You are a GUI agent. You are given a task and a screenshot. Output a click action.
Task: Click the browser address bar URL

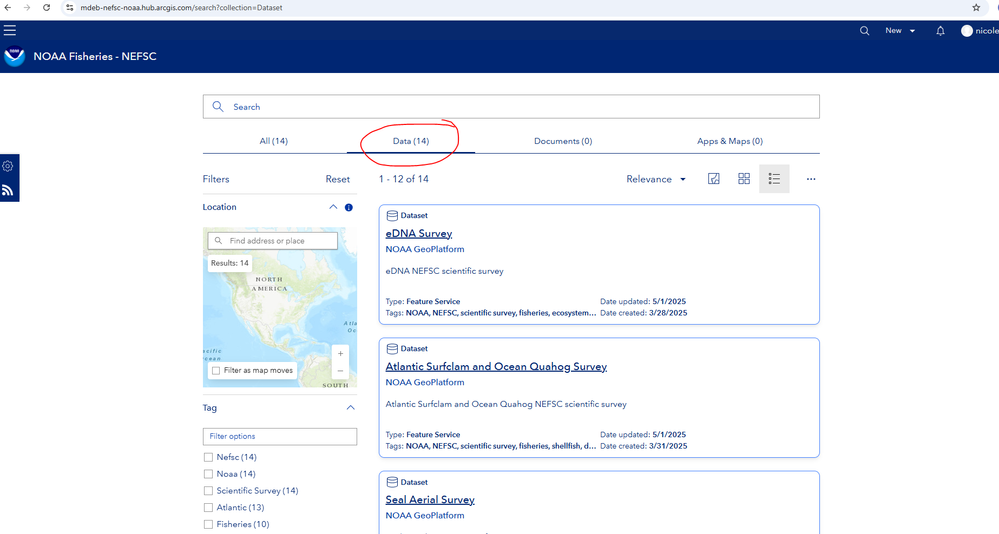tap(182, 8)
